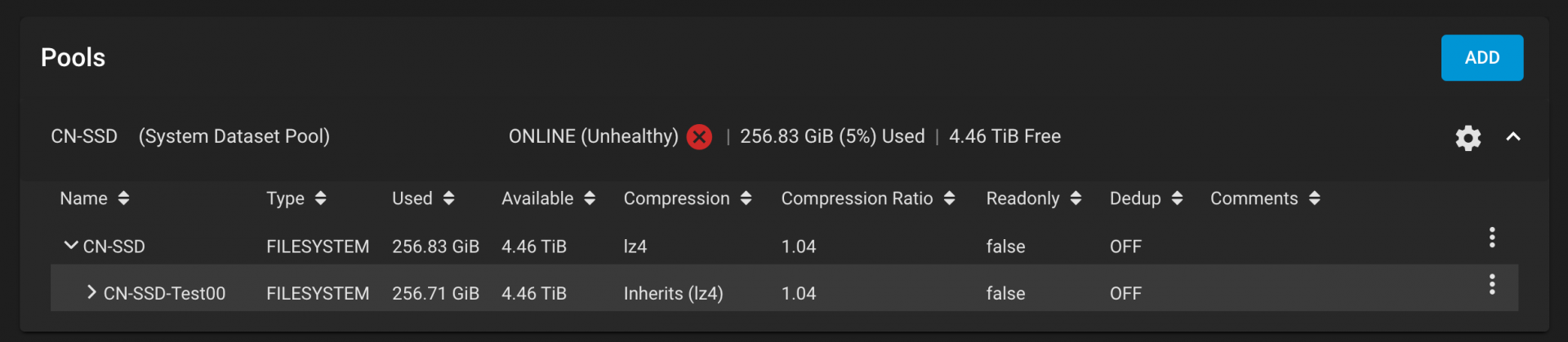Open the CN-SSD pool settings gear

coord(1468,137)
